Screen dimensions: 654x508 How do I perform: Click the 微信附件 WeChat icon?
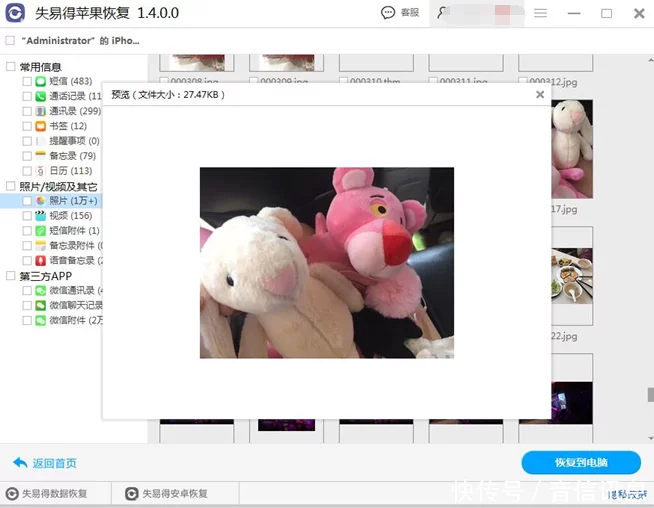pos(40,320)
